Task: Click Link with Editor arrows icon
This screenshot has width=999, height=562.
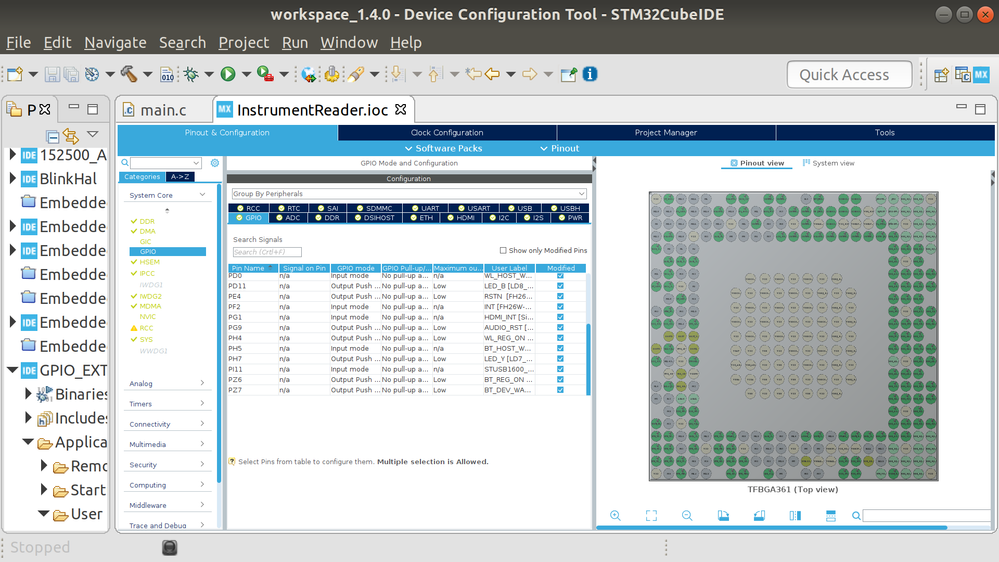Action: click(x=71, y=136)
